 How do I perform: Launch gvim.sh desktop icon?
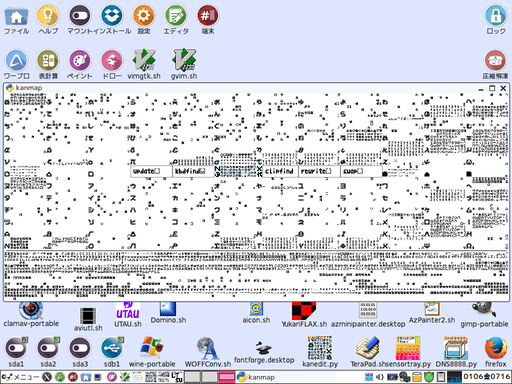pos(184,60)
